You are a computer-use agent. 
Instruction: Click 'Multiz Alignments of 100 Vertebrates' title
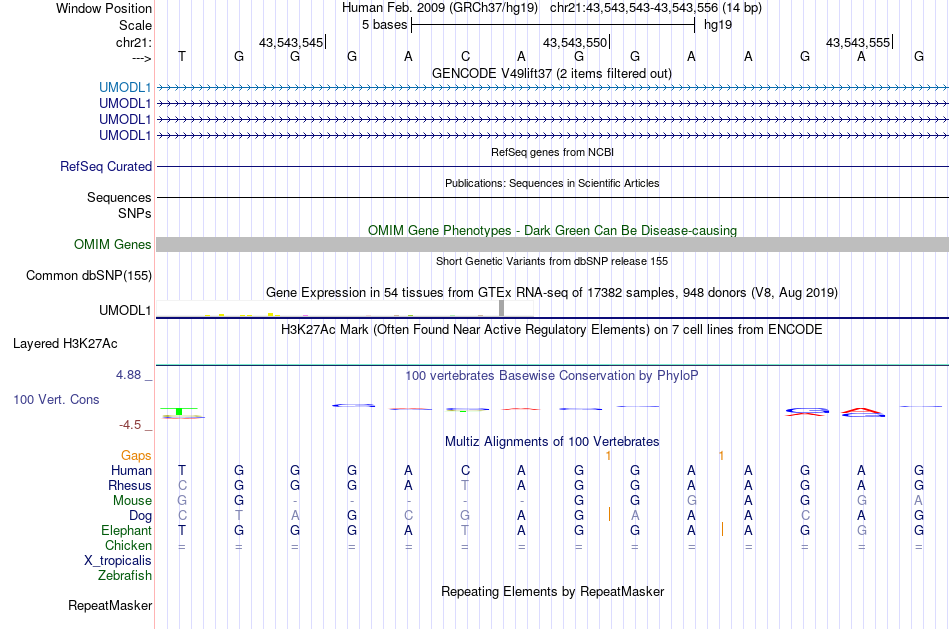pos(552,442)
